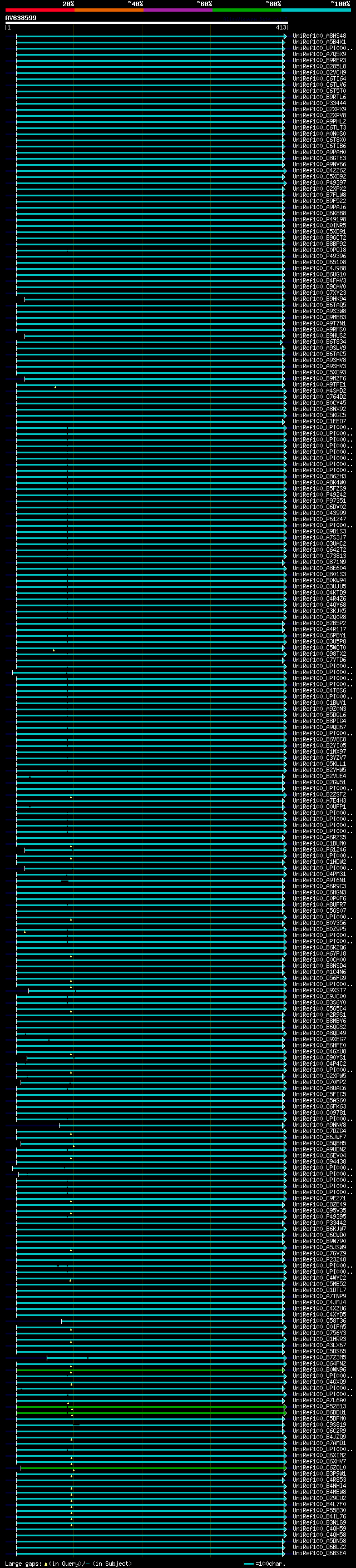Click the UniRef100_P33442 label

(x=319, y=1223)
